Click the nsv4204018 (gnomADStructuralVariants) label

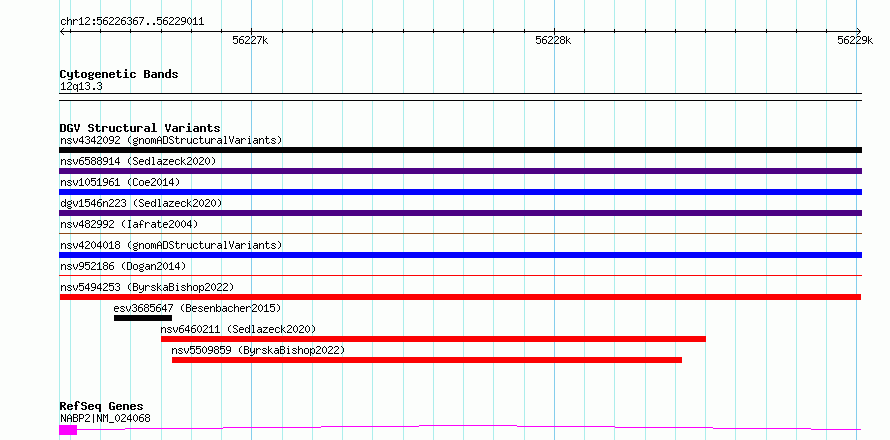(171, 245)
